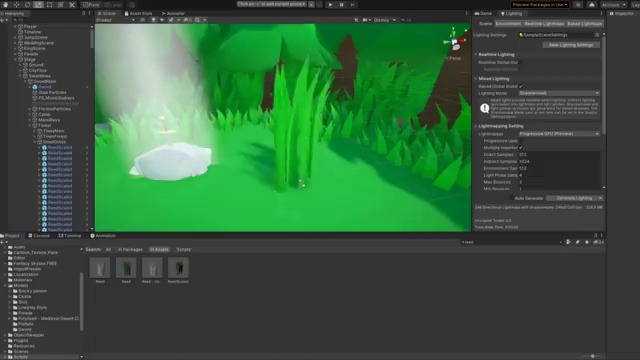Switch to the Scene view tab
Image resolution: width=640 pixels, height=360 pixels.
[x=107, y=13]
